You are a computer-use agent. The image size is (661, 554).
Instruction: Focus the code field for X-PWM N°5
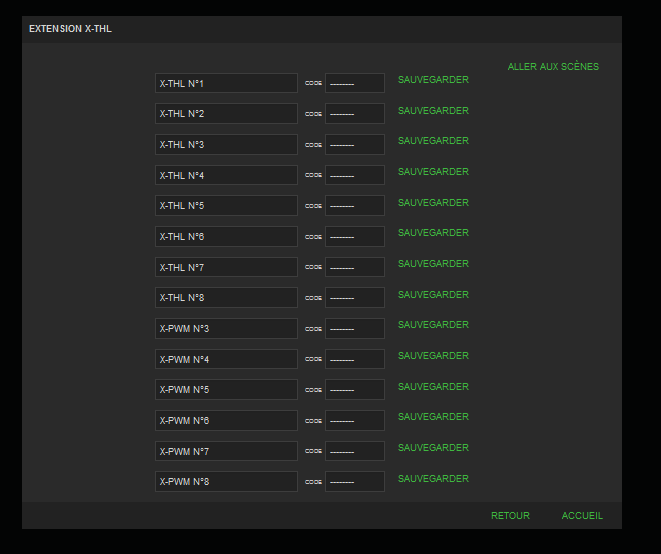(355, 389)
